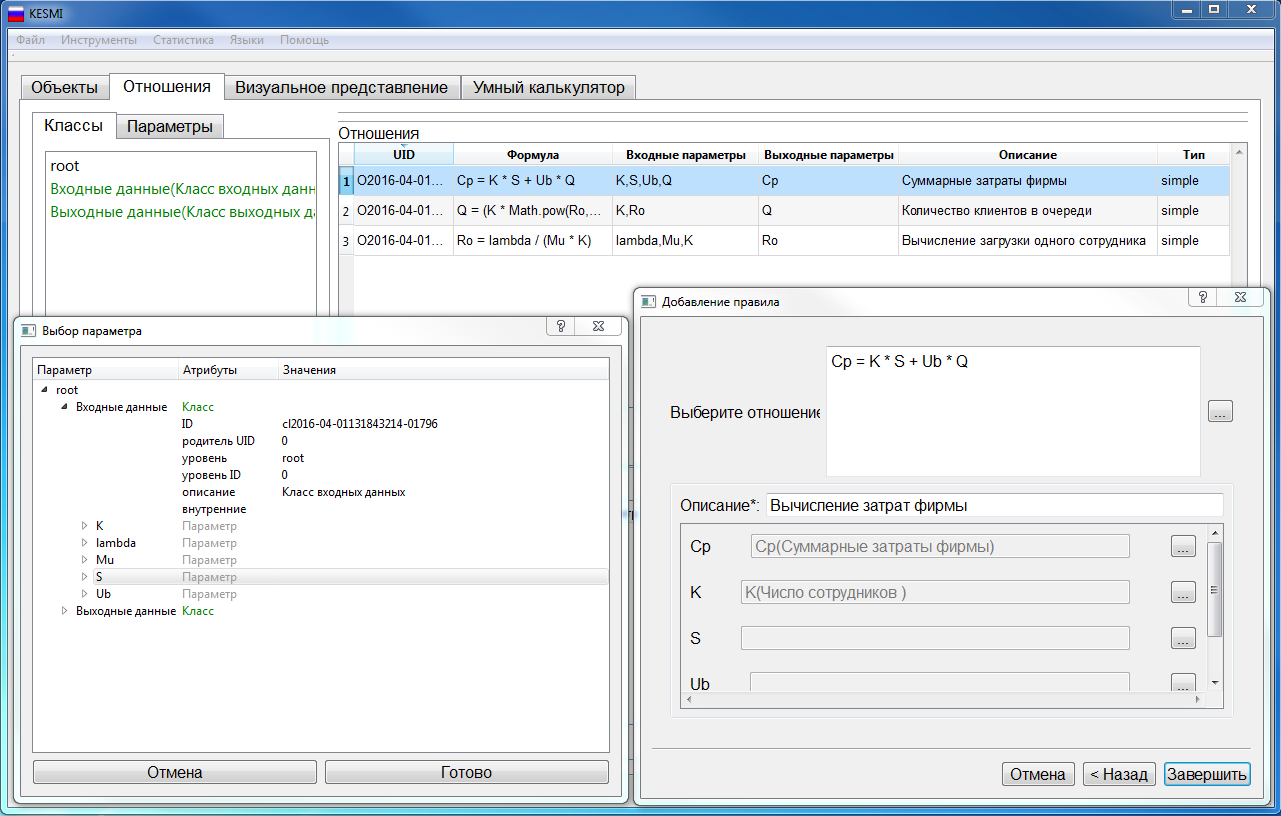
Task: Click the browse button for parameter S
Action: tap(1183, 638)
